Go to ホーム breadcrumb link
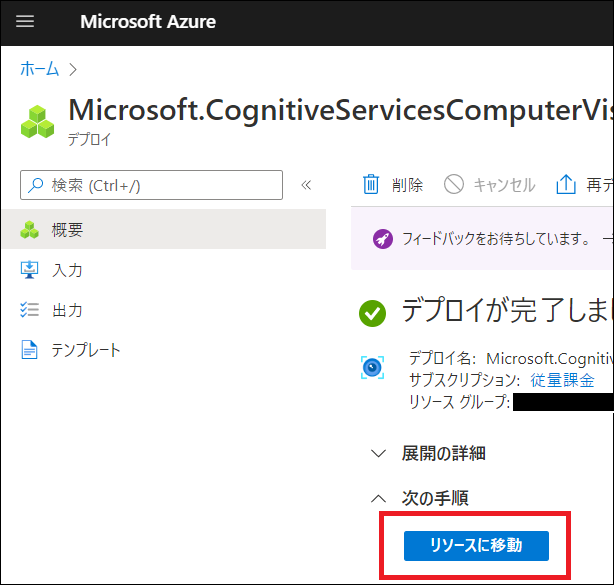Screen dimensions: 614x585 [x=39, y=69]
